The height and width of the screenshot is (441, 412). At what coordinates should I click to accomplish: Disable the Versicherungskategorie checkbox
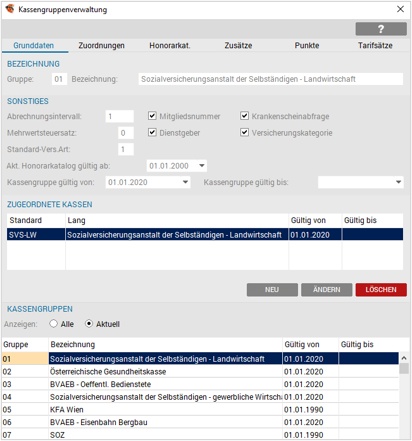pos(244,133)
